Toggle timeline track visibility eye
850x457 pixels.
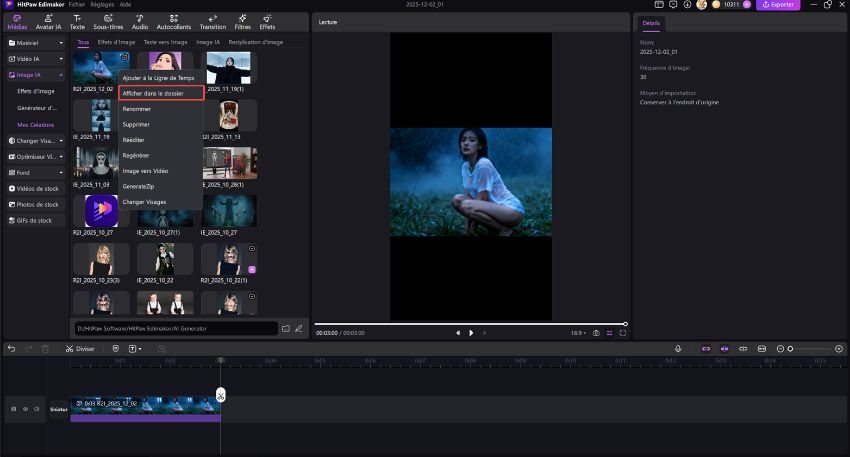click(x=25, y=409)
